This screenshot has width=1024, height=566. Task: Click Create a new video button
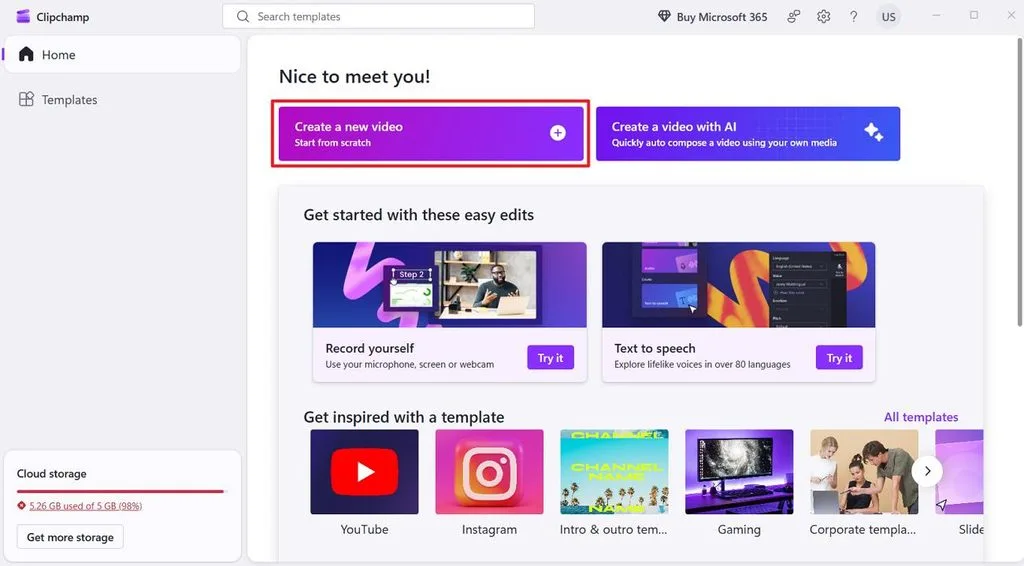tap(431, 133)
